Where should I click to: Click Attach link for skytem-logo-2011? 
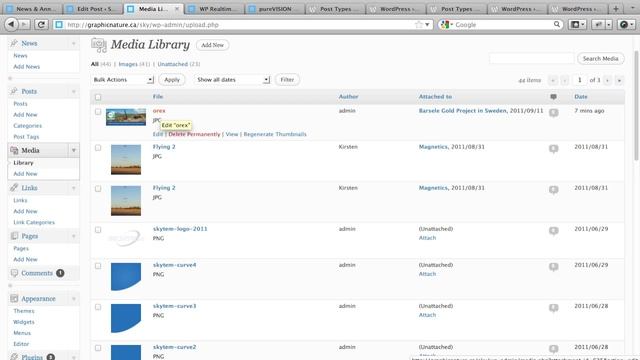427,238
